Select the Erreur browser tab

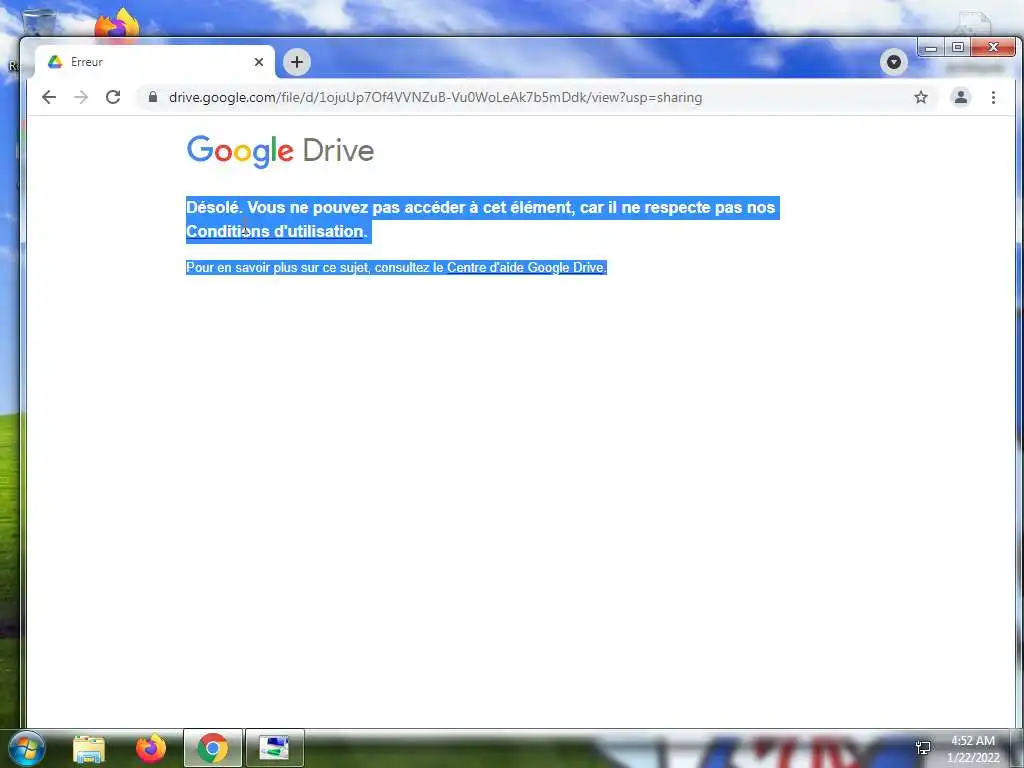click(154, 62)
